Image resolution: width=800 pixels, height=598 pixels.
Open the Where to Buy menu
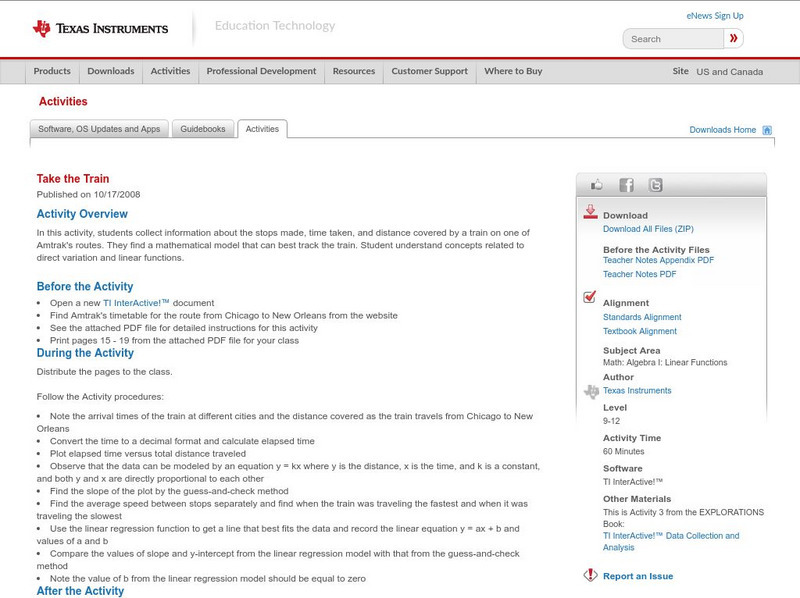(x=513, y=71)
